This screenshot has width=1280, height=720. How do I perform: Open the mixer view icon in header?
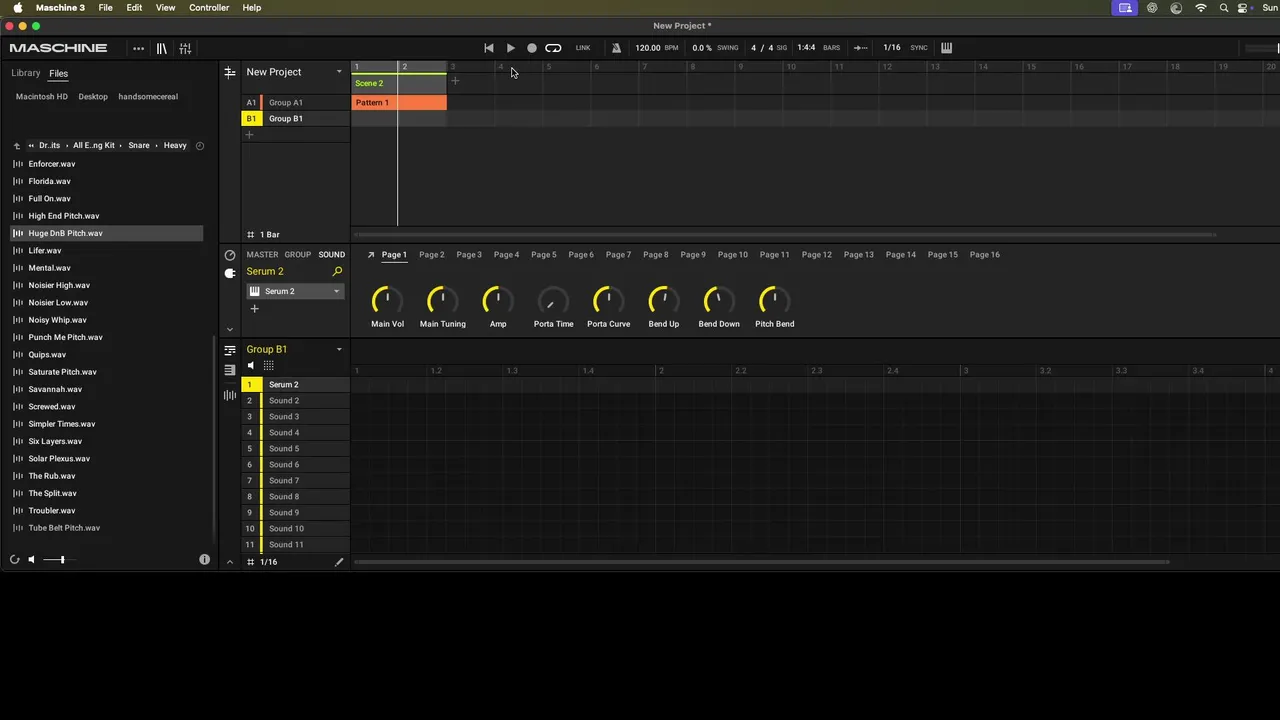click(x=185, y=48)
